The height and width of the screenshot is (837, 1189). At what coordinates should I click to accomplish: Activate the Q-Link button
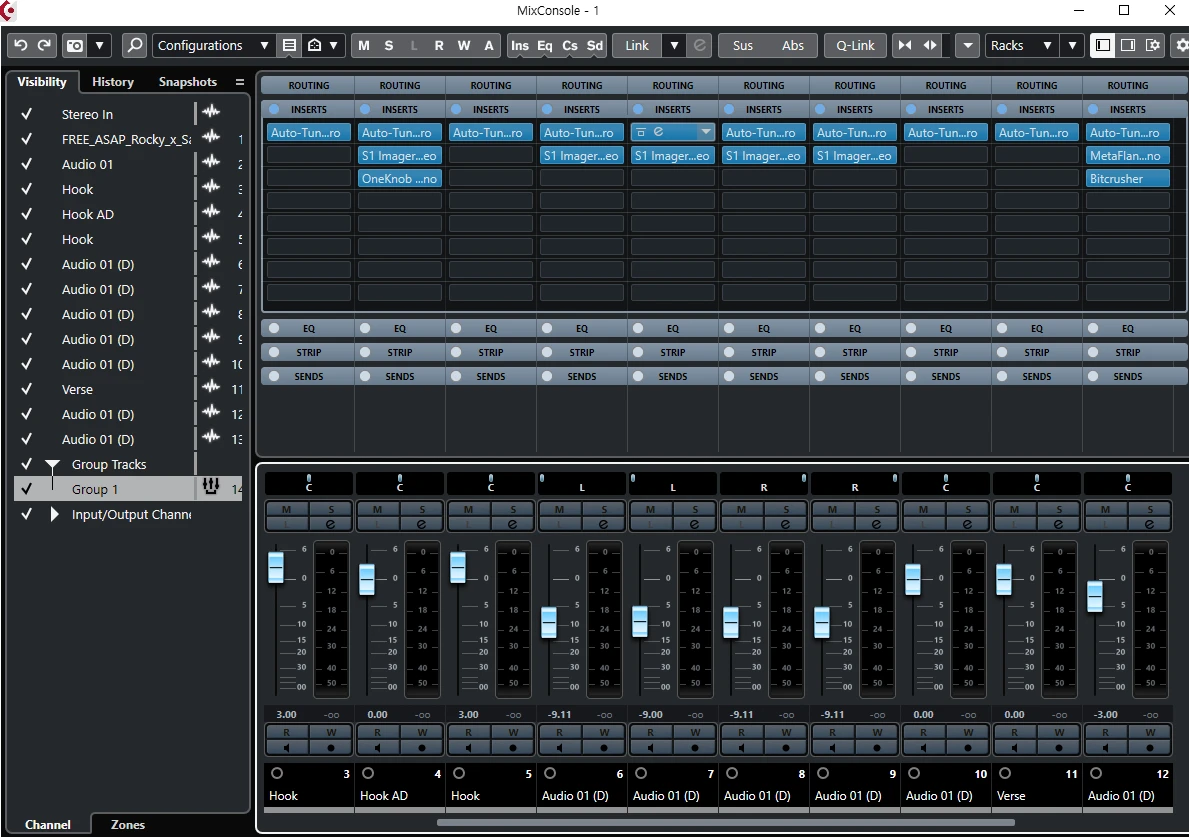[x=855, y=45]
